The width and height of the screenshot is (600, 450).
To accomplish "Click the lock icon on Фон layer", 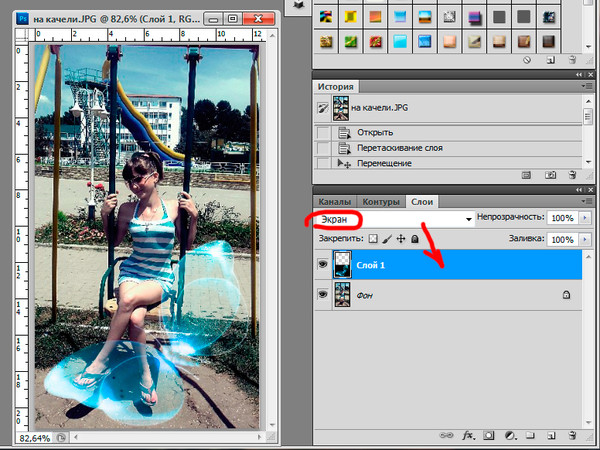I will pos(566,295).
